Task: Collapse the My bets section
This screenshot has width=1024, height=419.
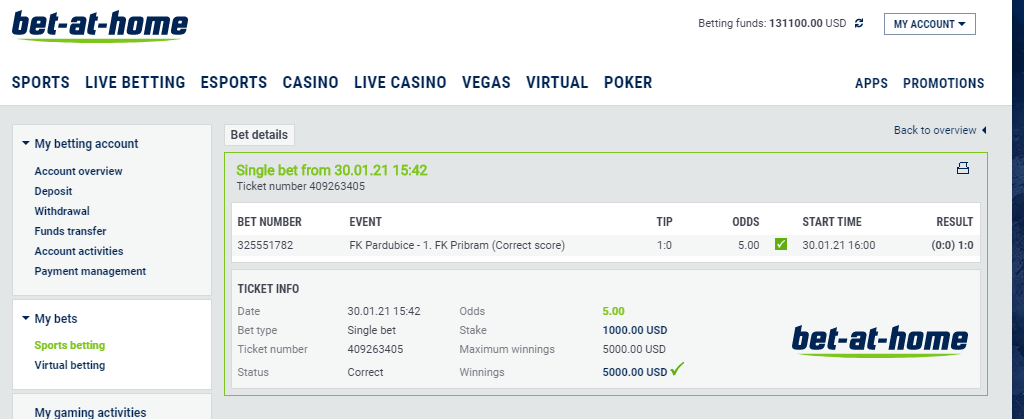Action: pos(26,318)
